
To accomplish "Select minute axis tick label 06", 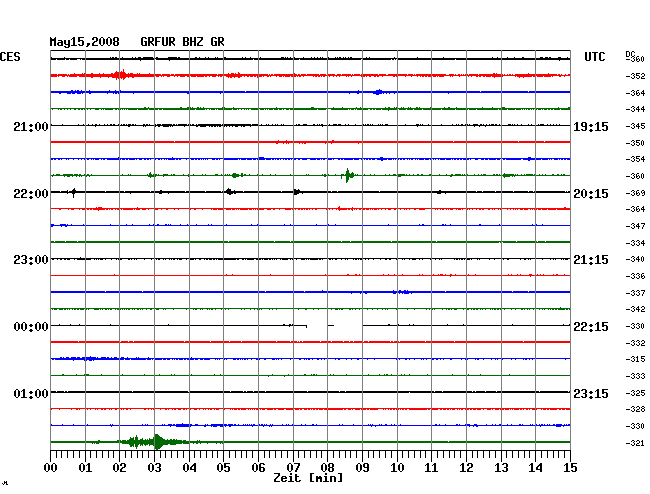I will pos(258,468).
